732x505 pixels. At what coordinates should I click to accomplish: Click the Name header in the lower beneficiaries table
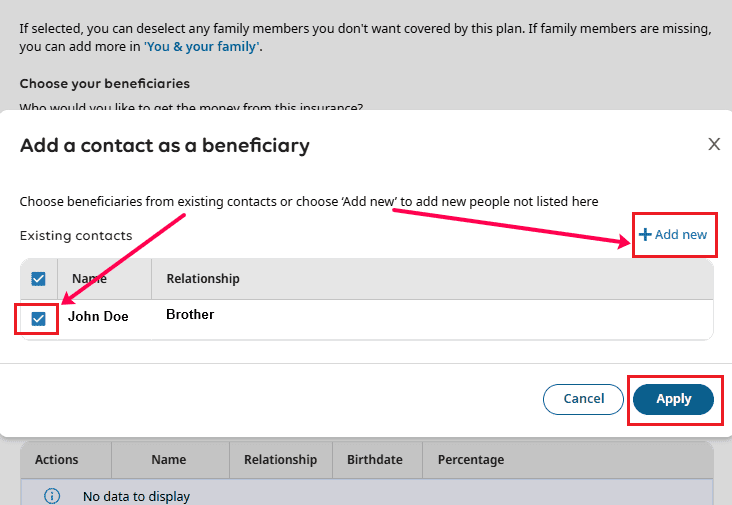click(169, 460)
